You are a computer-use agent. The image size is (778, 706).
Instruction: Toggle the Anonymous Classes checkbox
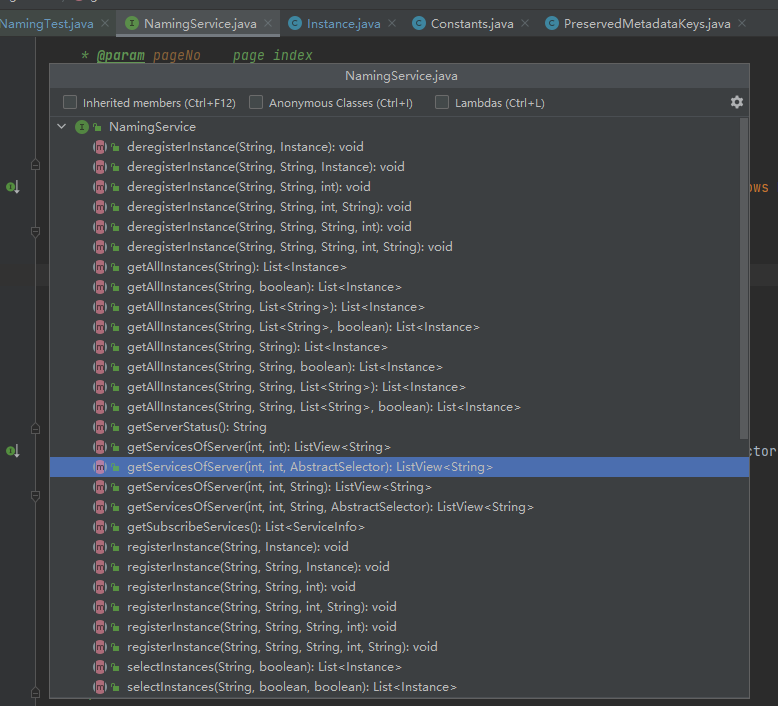256,103
